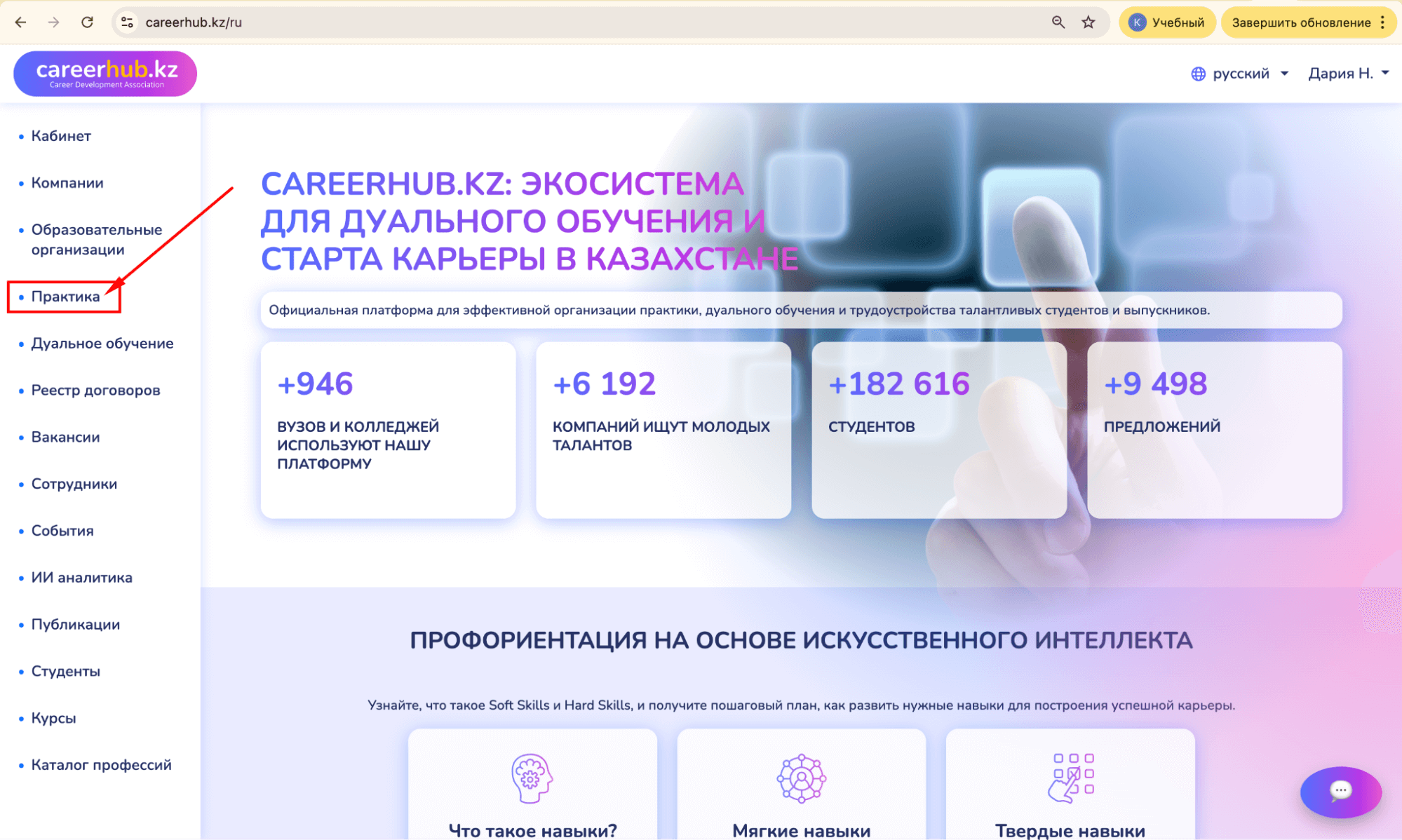The height and width of the screenshot is (840, 1402).
Task: Open Chrome three-dot update menu
Action: pos(1382,22)
